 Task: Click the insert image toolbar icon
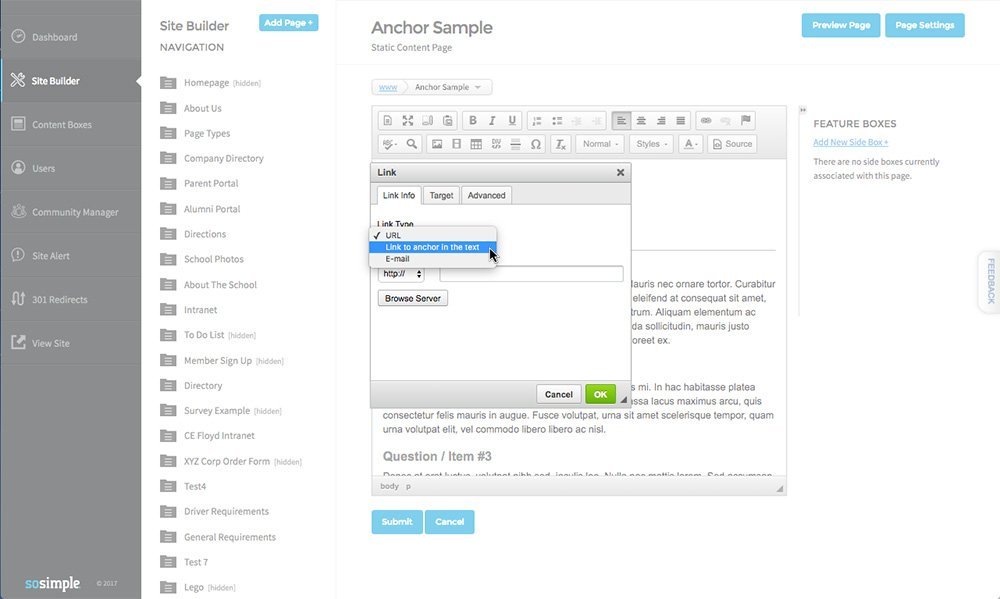pyautogui.click(x=437, y=144)
